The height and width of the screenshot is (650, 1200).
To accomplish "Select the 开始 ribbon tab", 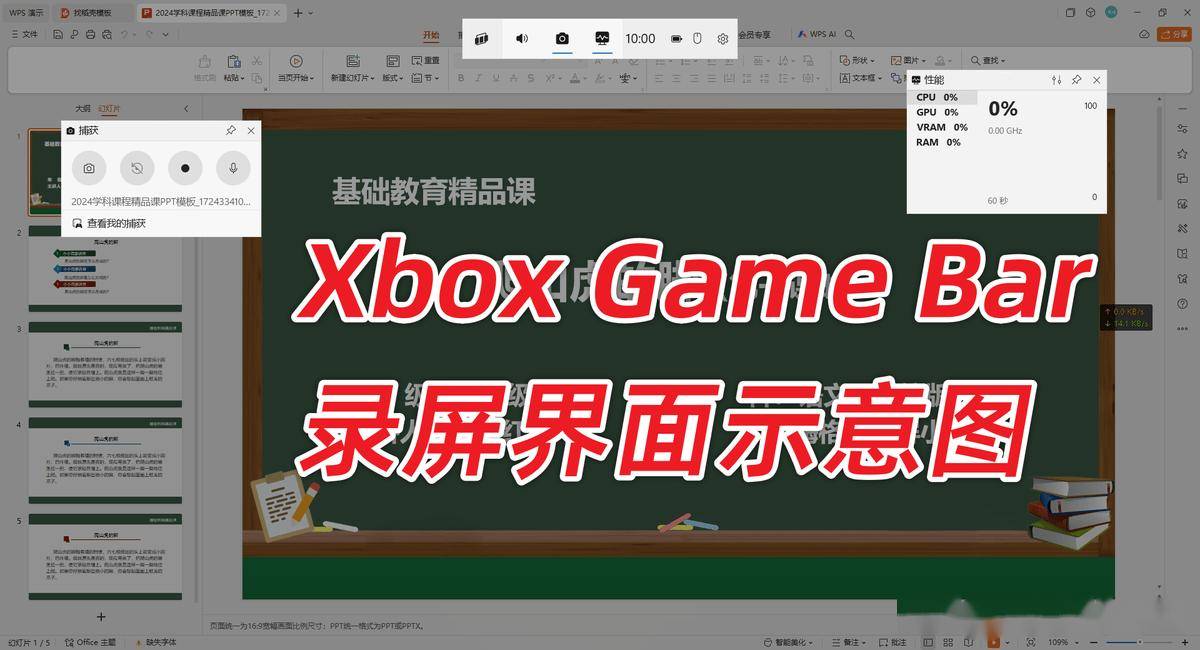I will [x=431, y=35].
